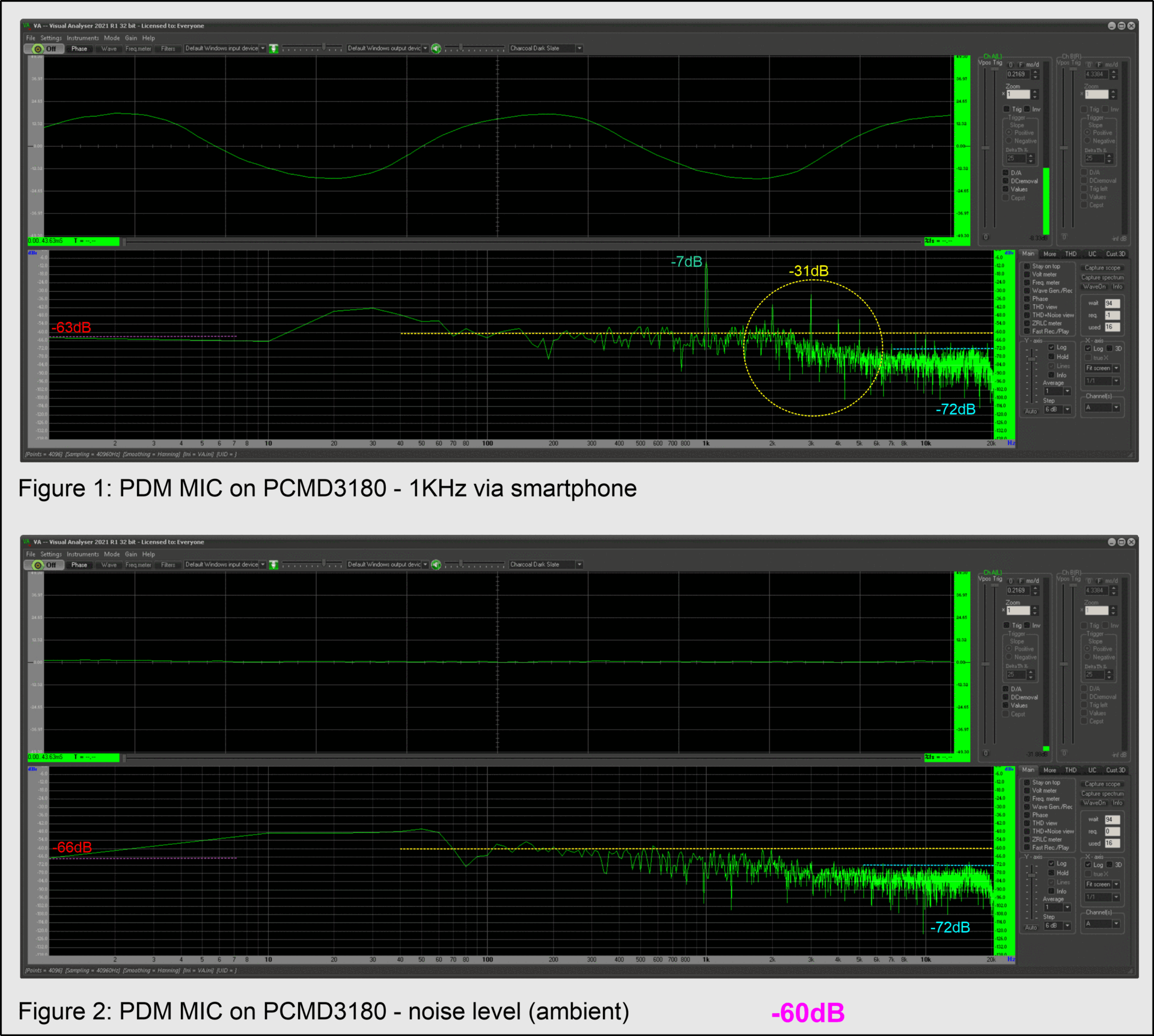
Task: Open the Instruments menu
Action: (x=83, y=38)
